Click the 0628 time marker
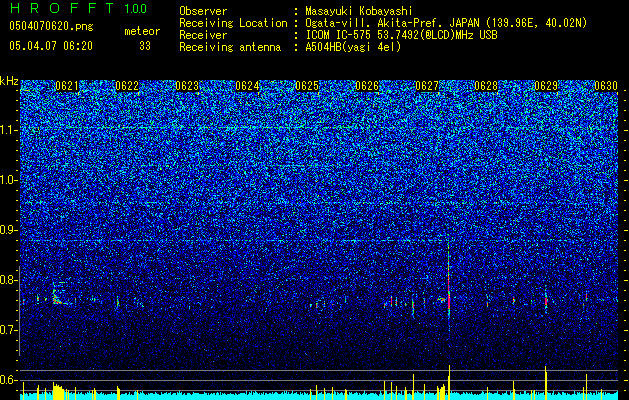 pyautogui.click(x=486, y=86)
